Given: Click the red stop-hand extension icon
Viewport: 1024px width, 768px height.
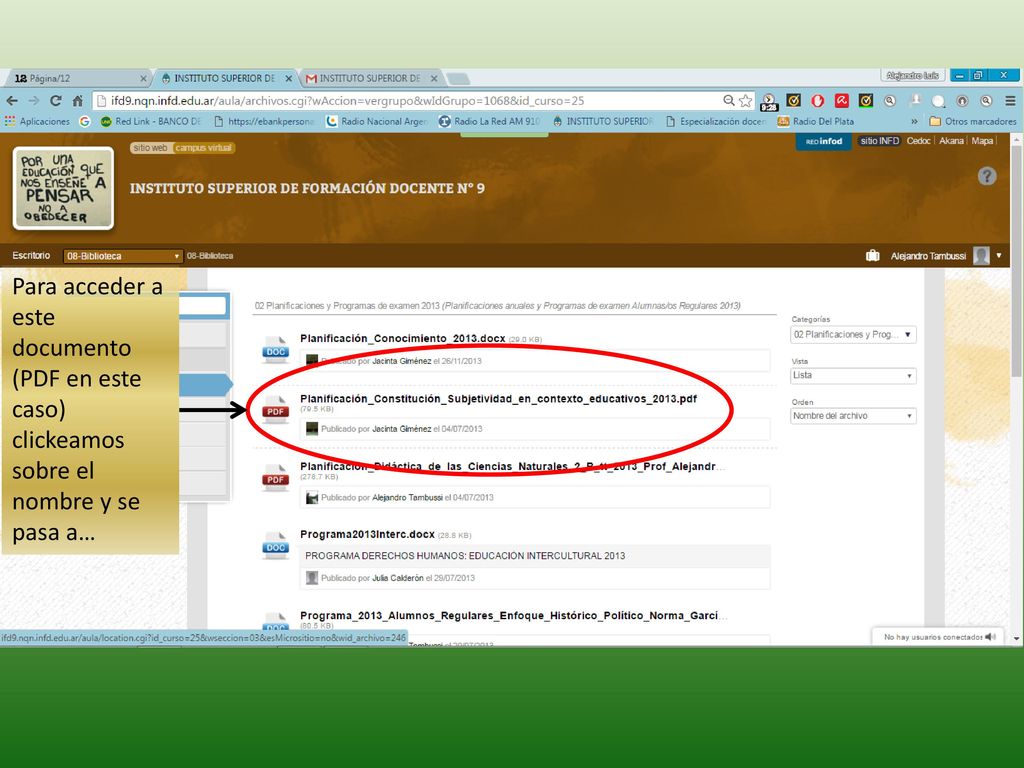Looking at the screenshot, I should 817,101.
